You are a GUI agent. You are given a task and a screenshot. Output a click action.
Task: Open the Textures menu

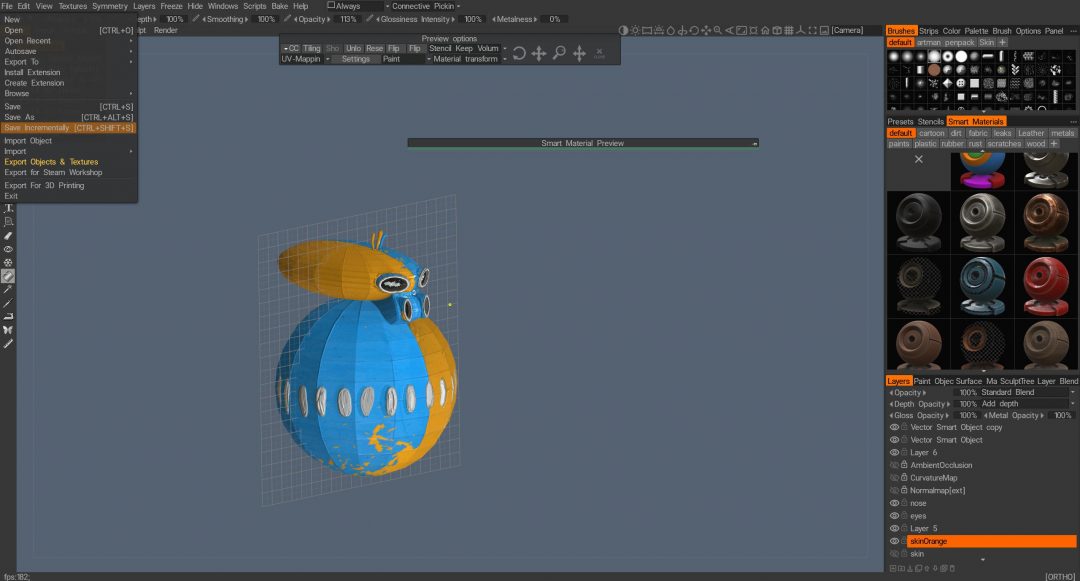[x=72, y=6]
